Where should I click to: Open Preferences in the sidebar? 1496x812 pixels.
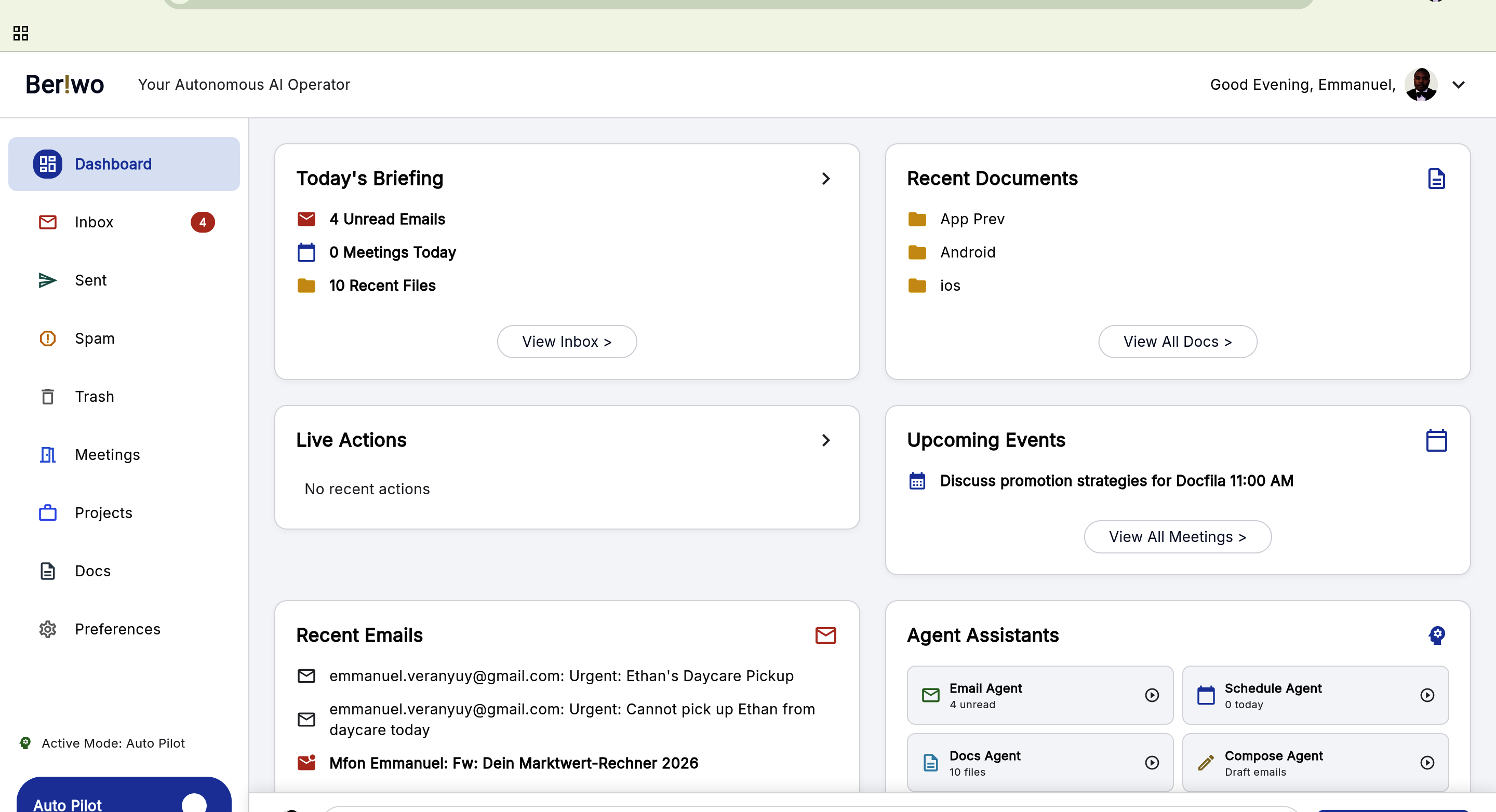117,629
